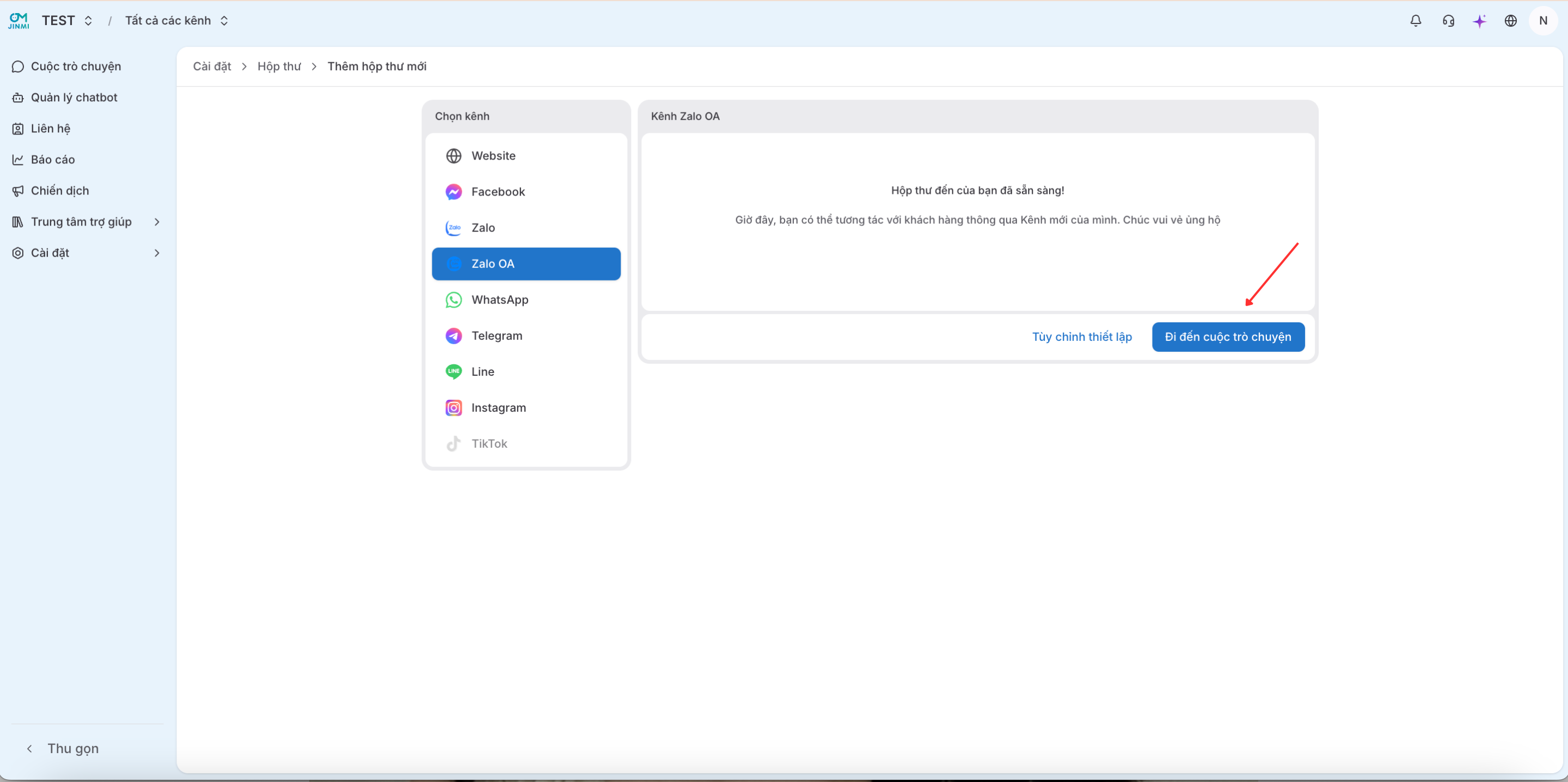This screenshot has height=782, width=1568.
Task: Choose the Line channel icon
Action: 454,371
